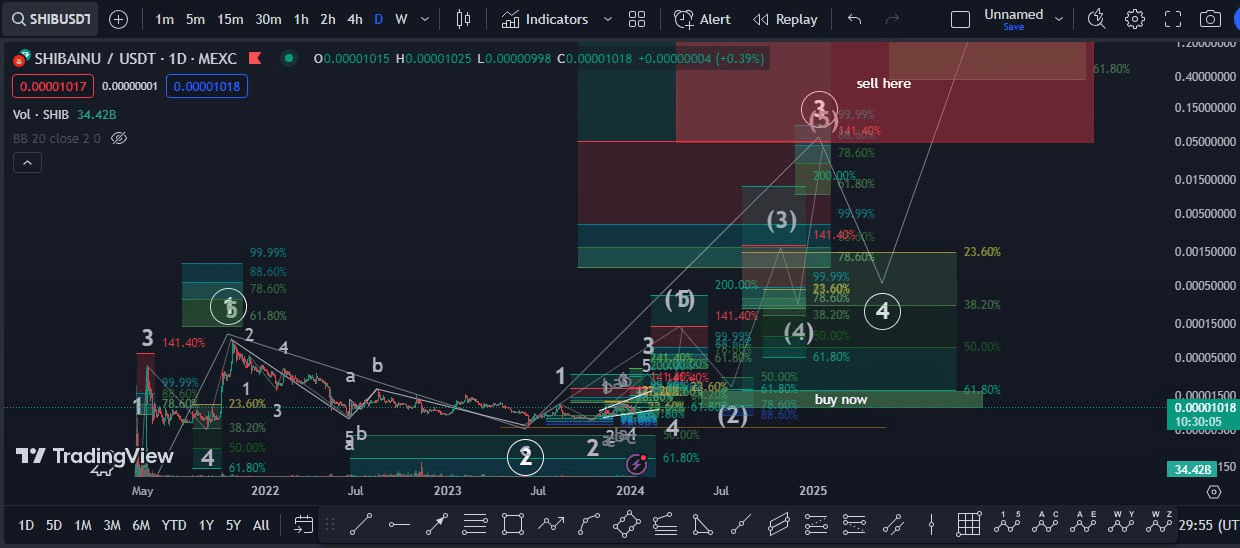
Task: Click the Undo arrow
Action: [x=854, y=19]
